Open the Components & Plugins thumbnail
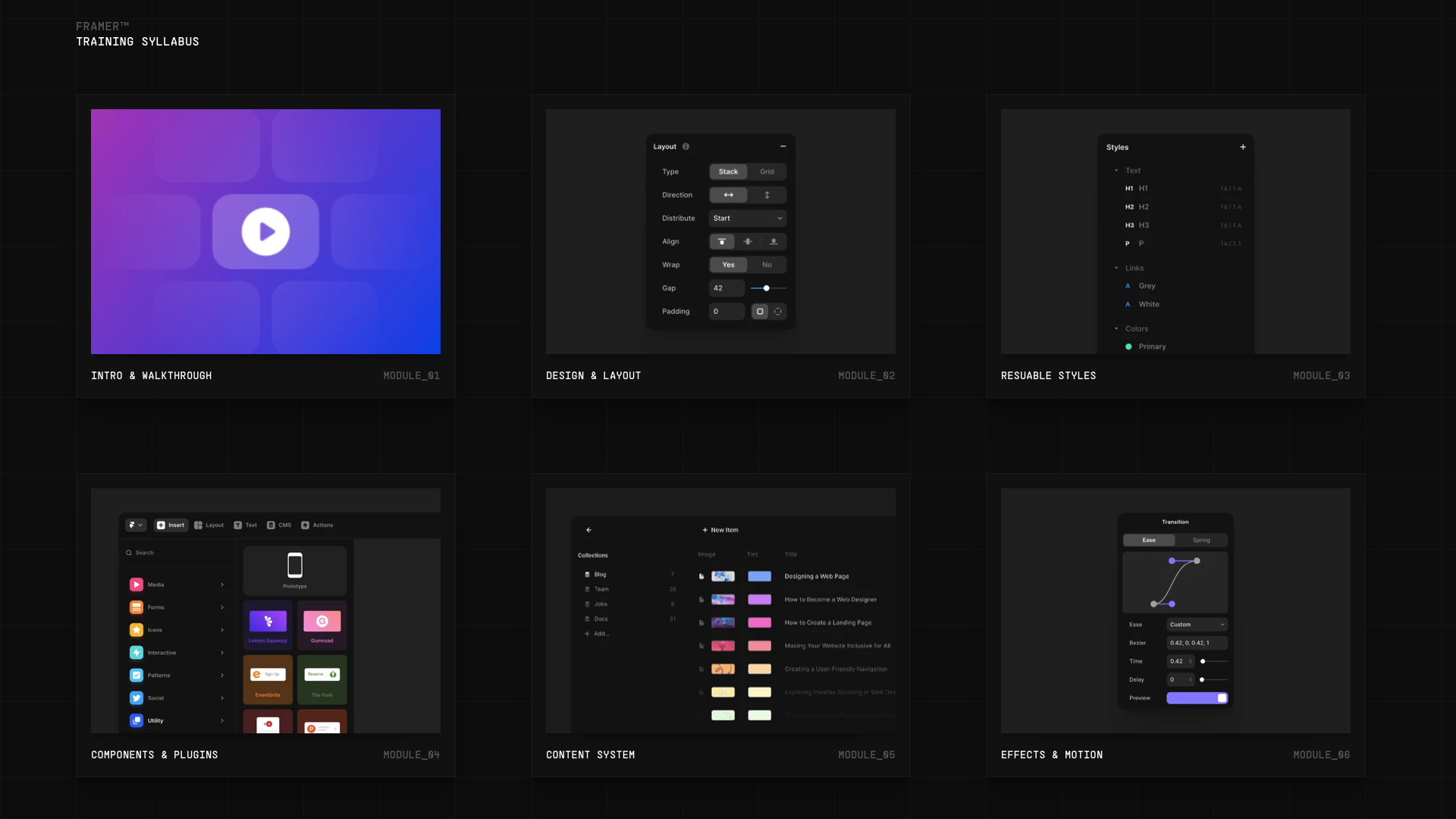This screenshot has height=819, width=1456. pyautogui.click(x=265, y=610)
